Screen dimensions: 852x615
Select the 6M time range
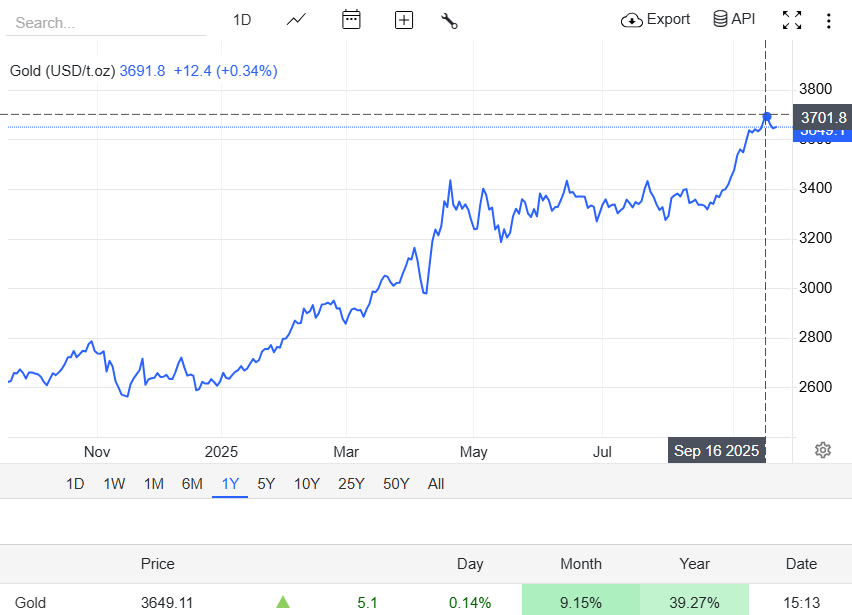click(x=192, y=484)
